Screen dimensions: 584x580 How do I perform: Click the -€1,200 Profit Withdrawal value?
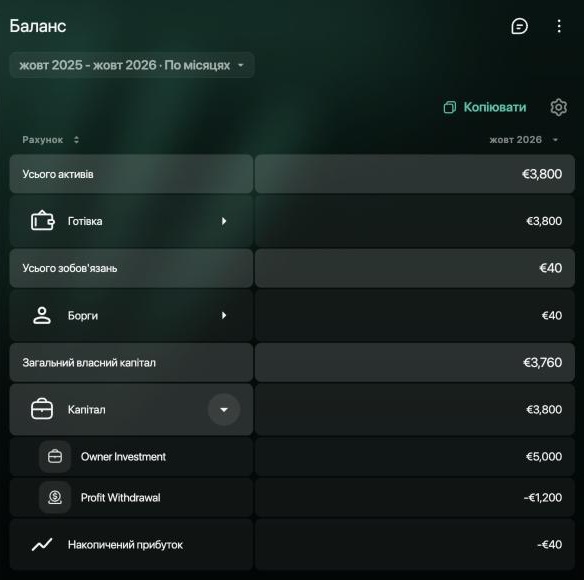(x=543, y=497)
